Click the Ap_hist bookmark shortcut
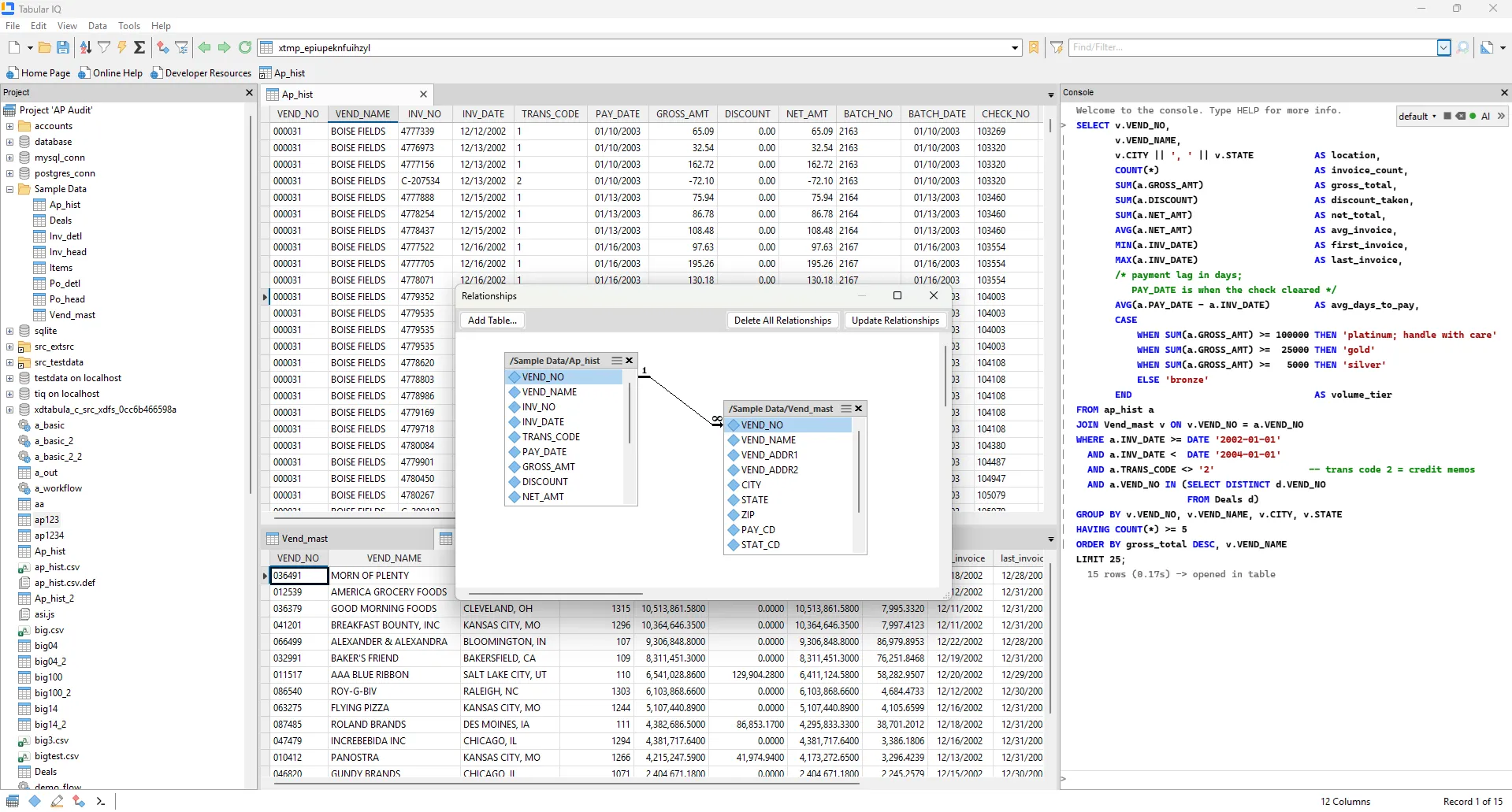This screenshot has width=1512, height=812. (282, 72)
